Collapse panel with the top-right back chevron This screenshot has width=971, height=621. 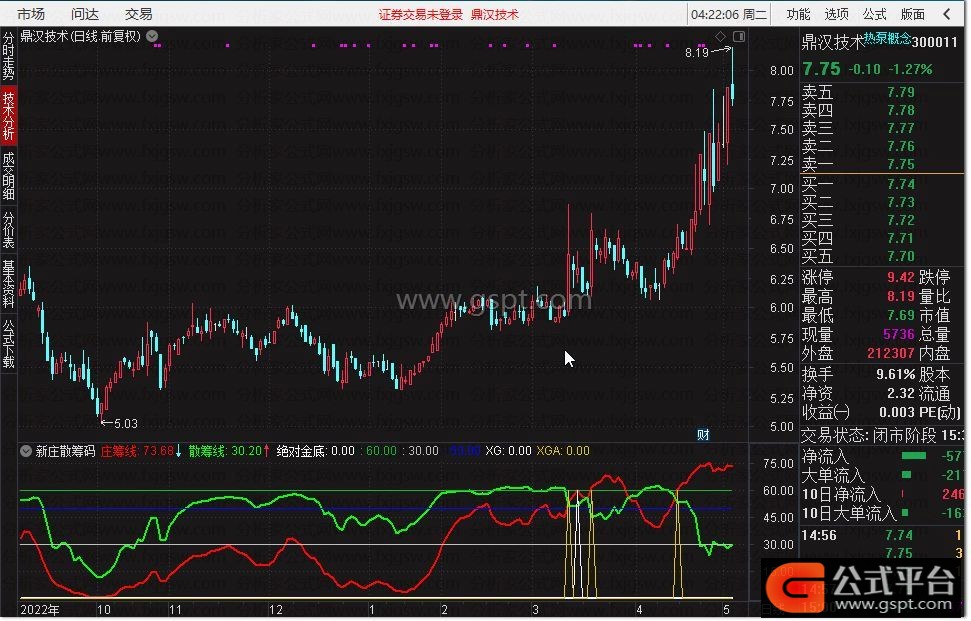coord(947,14)
